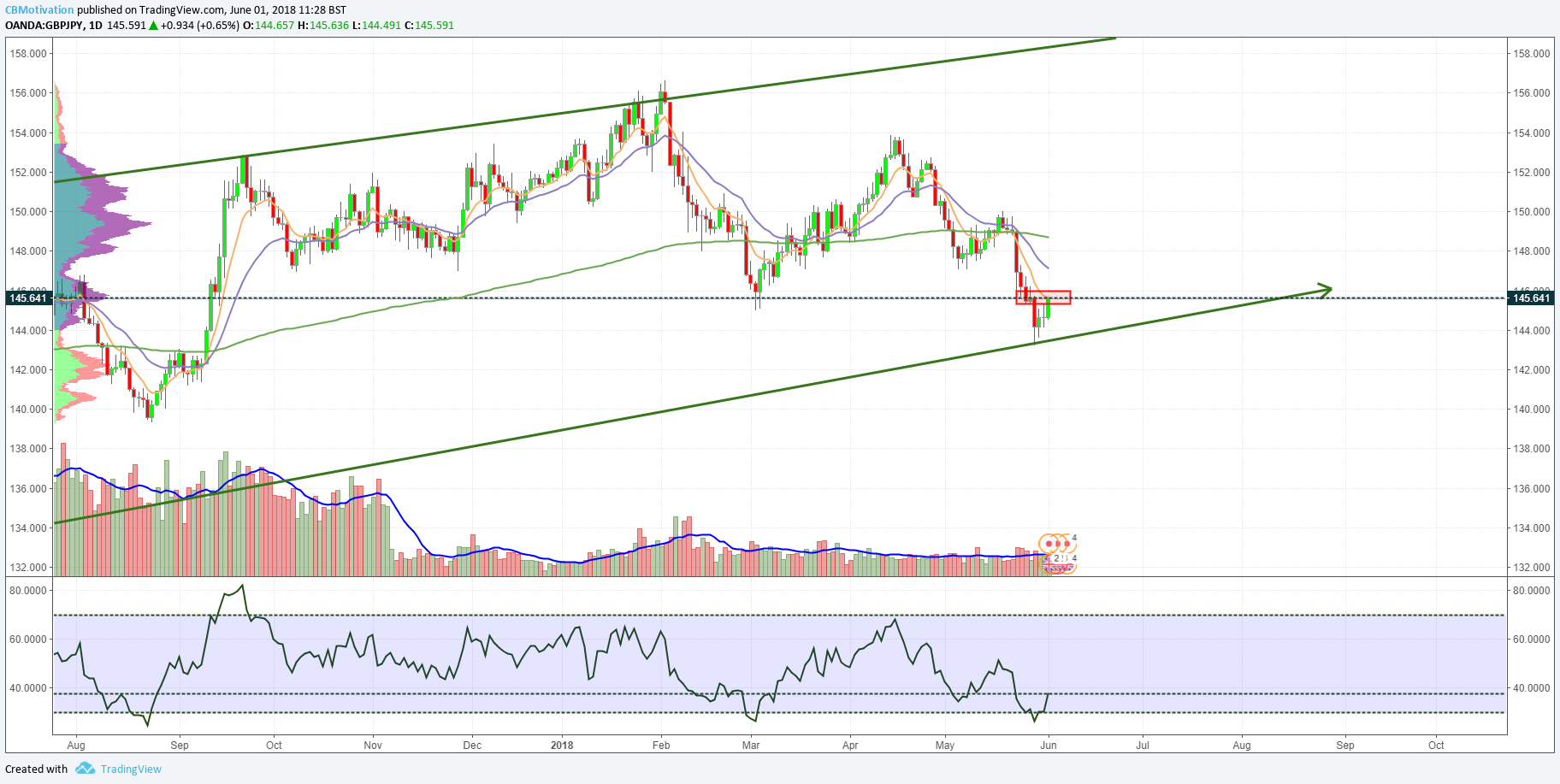Click 158.000 on the right price axis
Viewport: 1560px width, 784px height.
point(1531,53)
